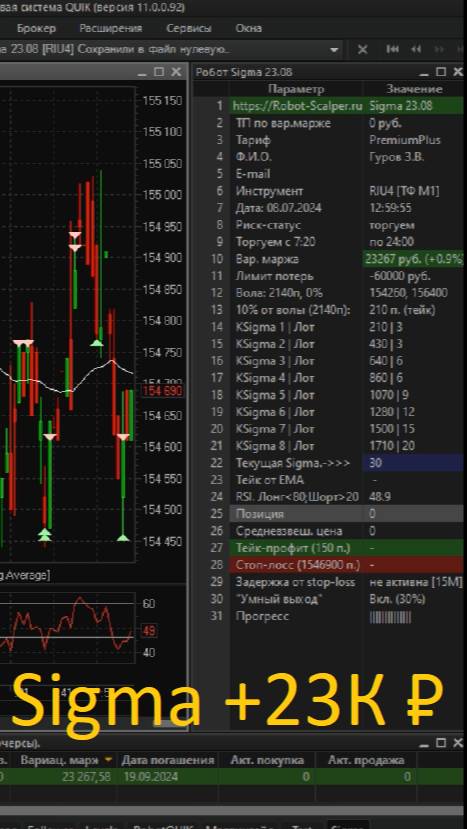This screenshot has height=829, width=467.
Task: Click the red RSI value marker 49
Action: pos(149,631)
